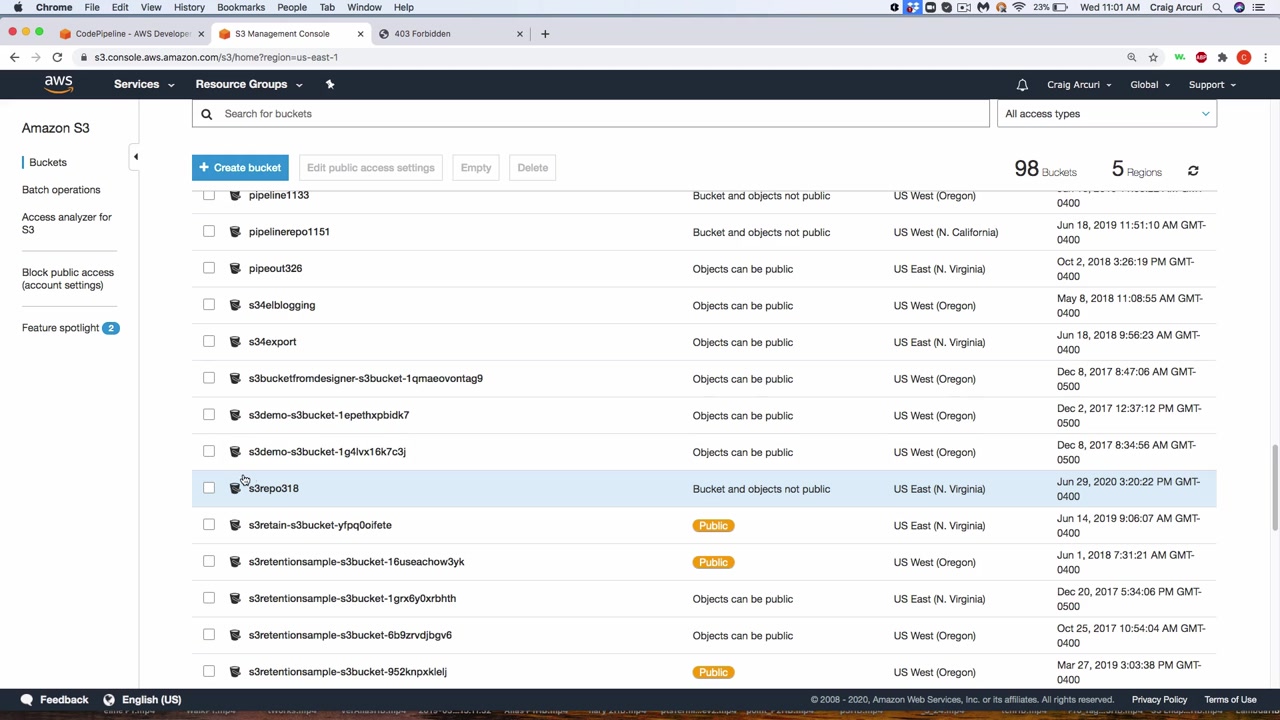This screenshot has height=720, width=1280.
Task: Tick the s34export bucket checkbox
Action: [x=209, y=342]
